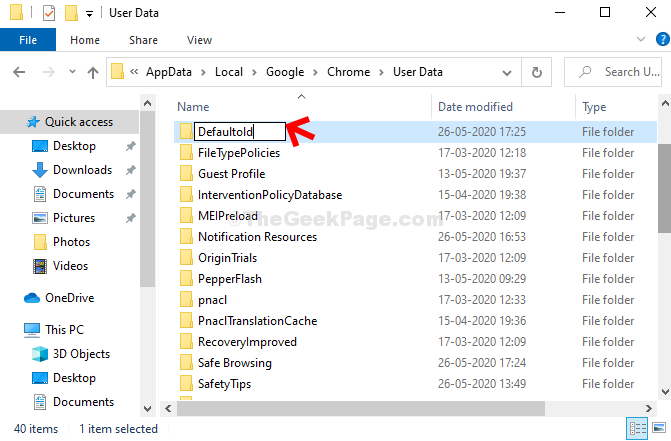Select the OriginTrials folder
The height and width of the screenshot is (441, 671).
click(x=227, y=257)
